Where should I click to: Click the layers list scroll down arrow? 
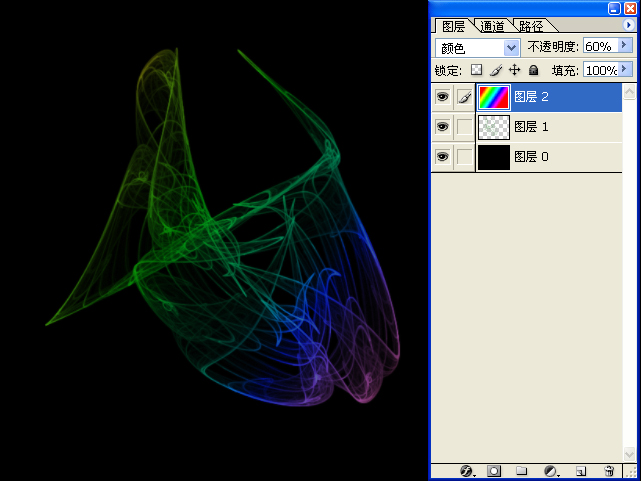629,454
